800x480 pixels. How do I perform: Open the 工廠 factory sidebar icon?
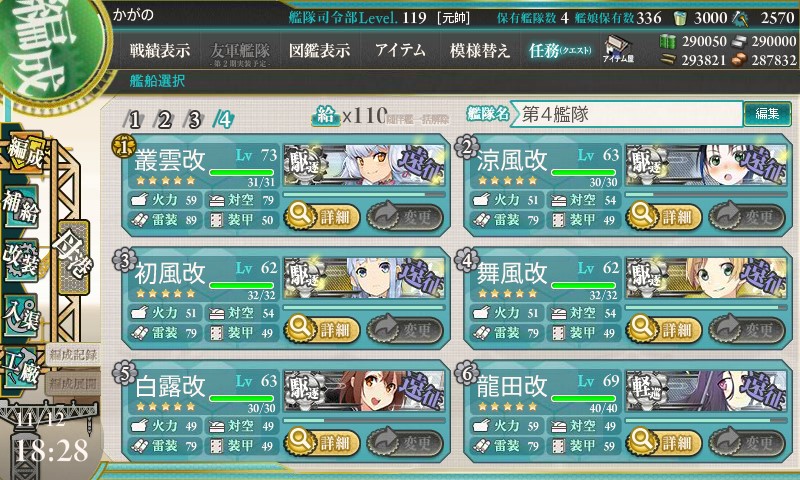(x=21, y=368)
